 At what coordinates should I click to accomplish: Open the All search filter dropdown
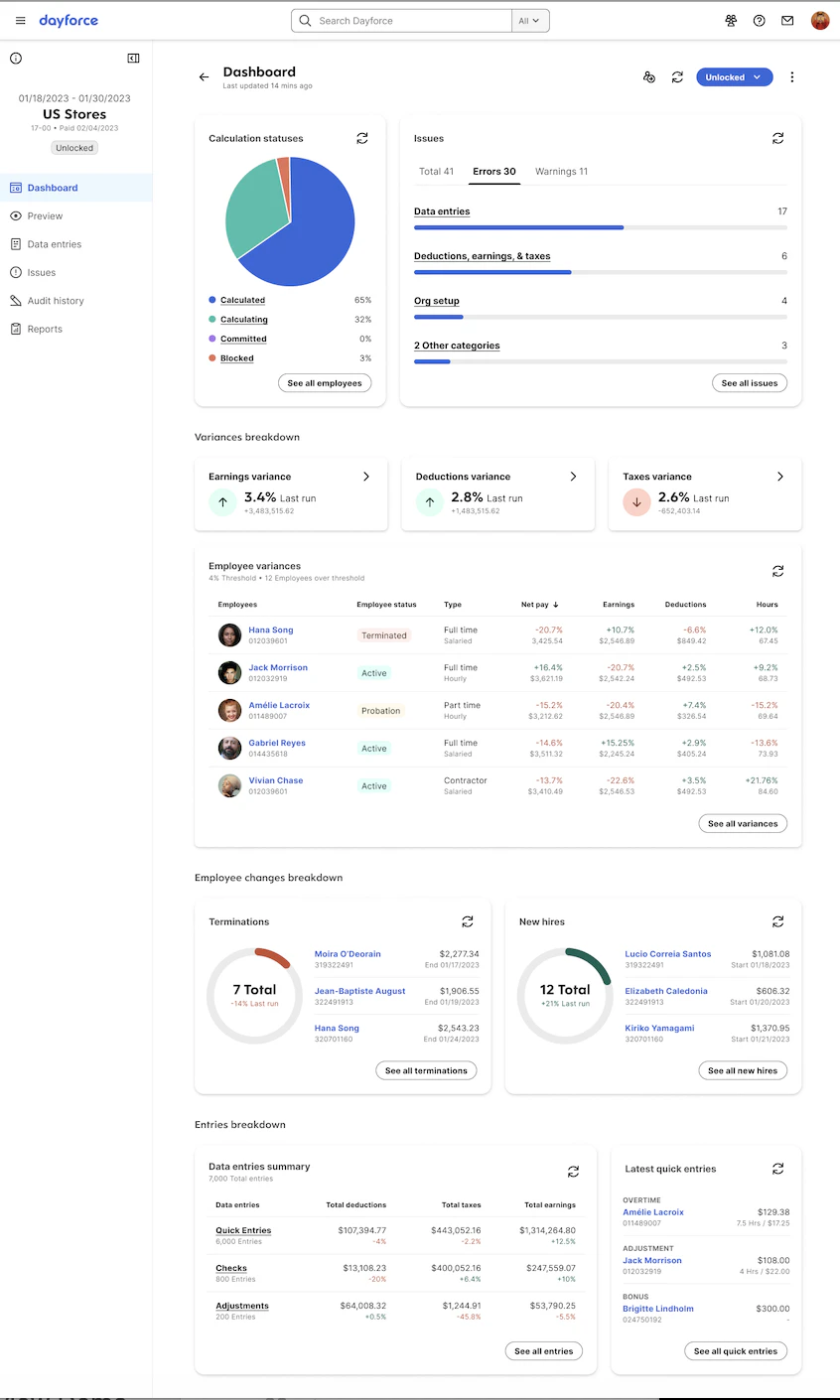tap(530, 21)
